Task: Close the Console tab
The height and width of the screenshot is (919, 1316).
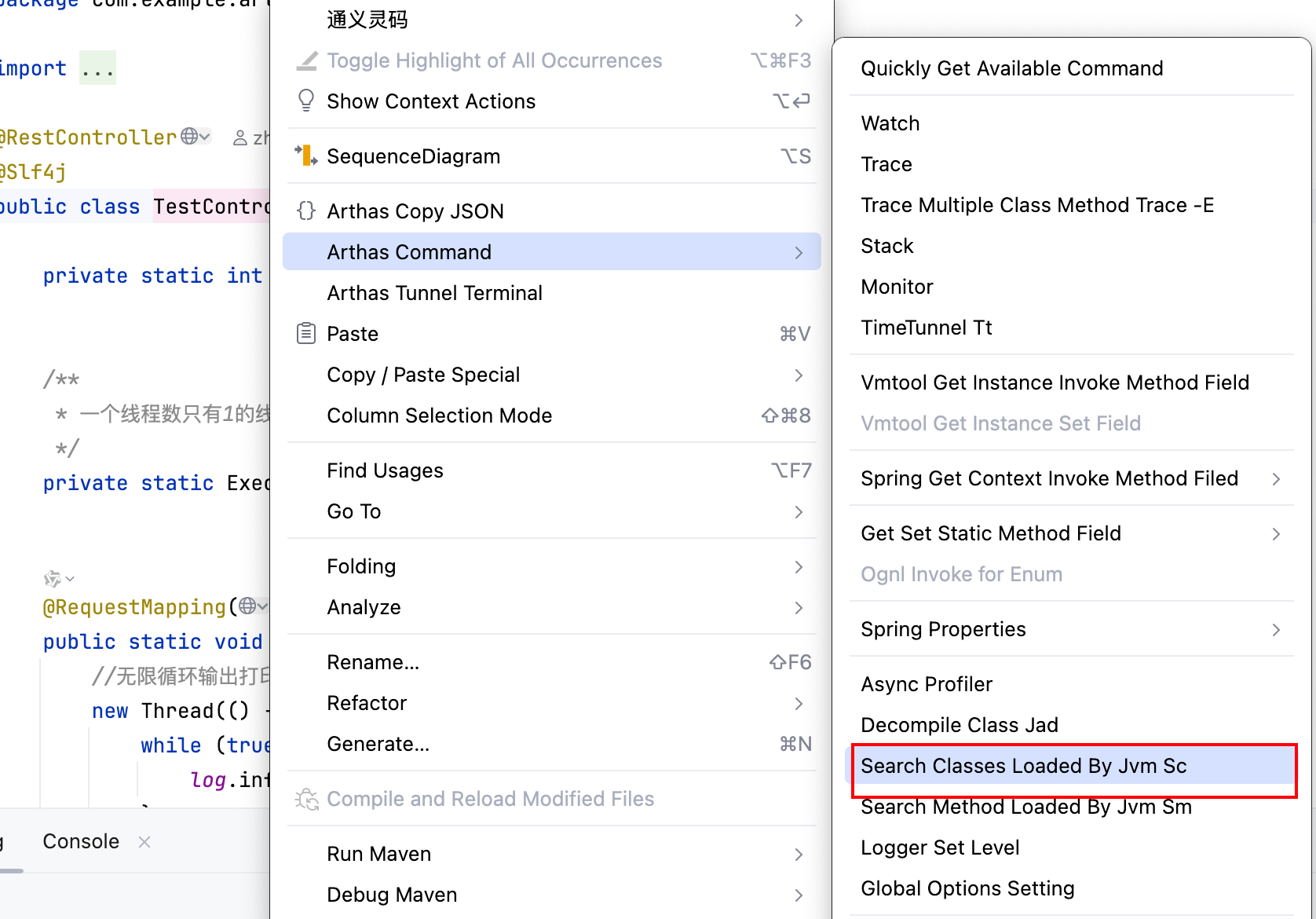Action: coord(144,842)
